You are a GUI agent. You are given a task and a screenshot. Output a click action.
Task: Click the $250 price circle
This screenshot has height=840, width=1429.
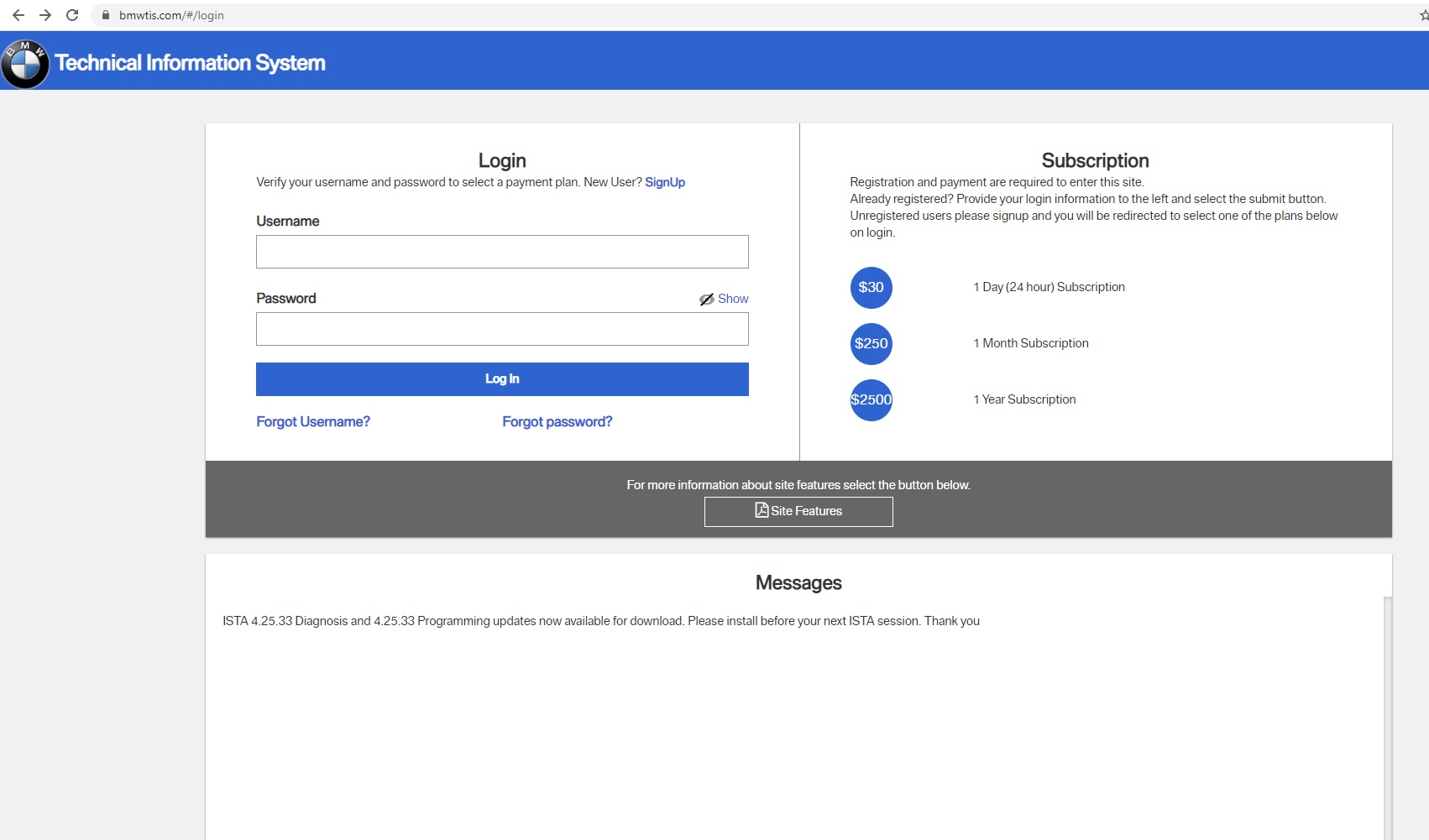pyautogui.click(x=872, y=344)
